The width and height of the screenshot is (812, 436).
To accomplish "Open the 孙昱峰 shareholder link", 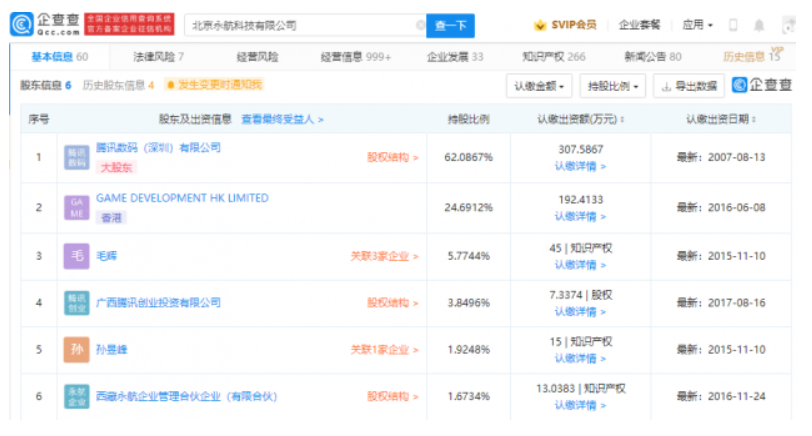I will point(111,350).
